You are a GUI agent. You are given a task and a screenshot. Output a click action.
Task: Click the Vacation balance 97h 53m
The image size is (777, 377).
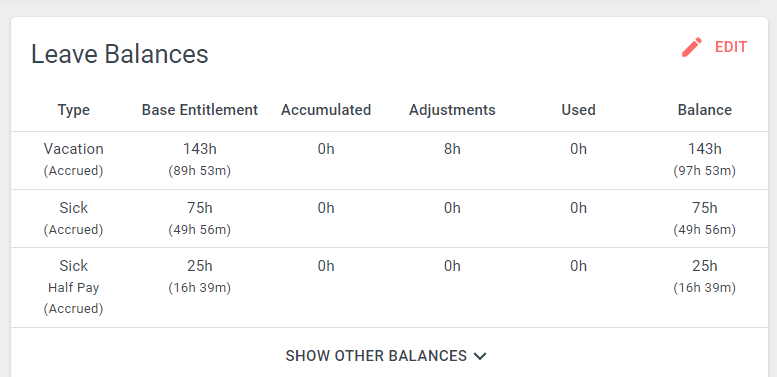705,171
